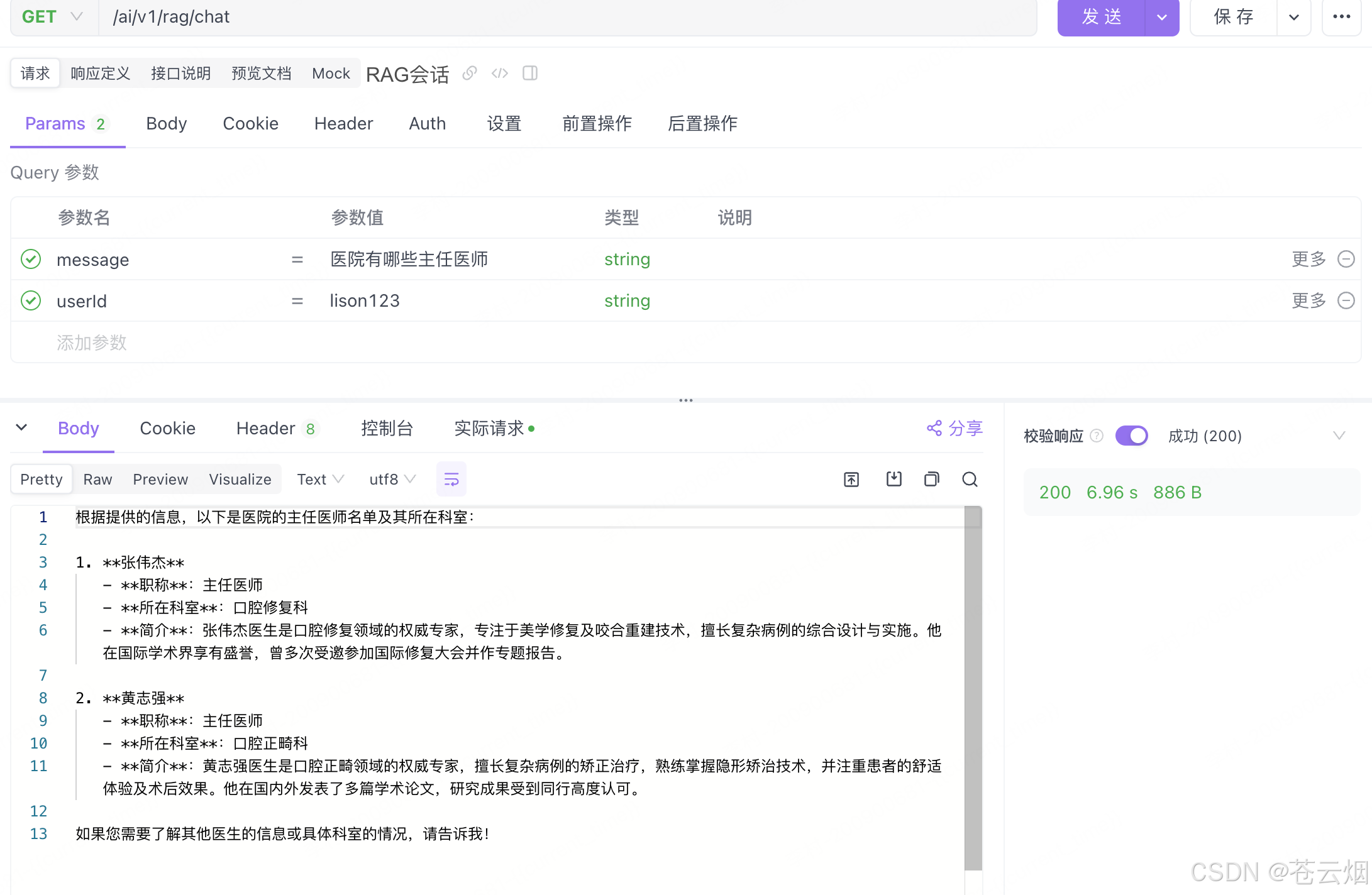Uncheck the message parameter checkbox

coord(31,259)
